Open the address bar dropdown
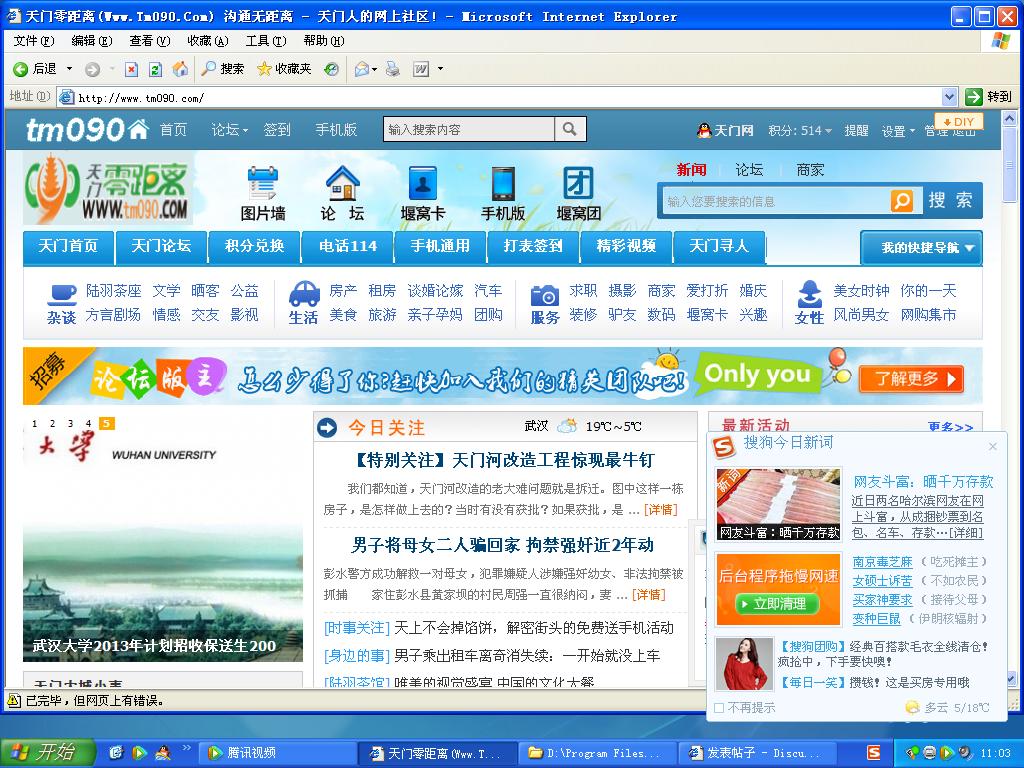Screen dimensions: 1024x768 tap(950, 97)
